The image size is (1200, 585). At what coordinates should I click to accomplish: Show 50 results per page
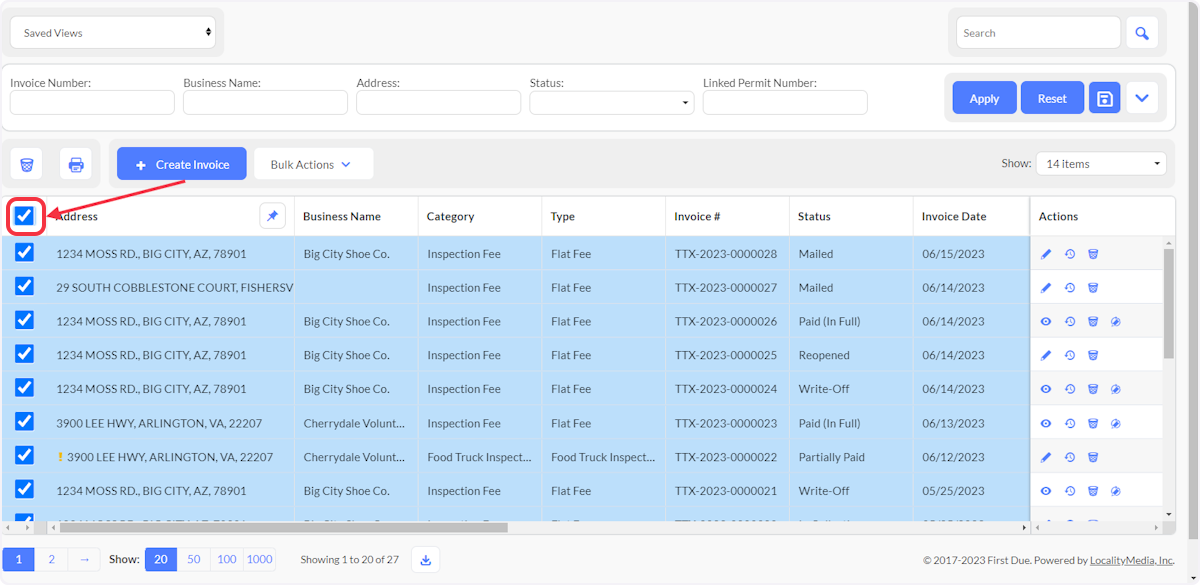pyautogui.click(x=194, y=559)
